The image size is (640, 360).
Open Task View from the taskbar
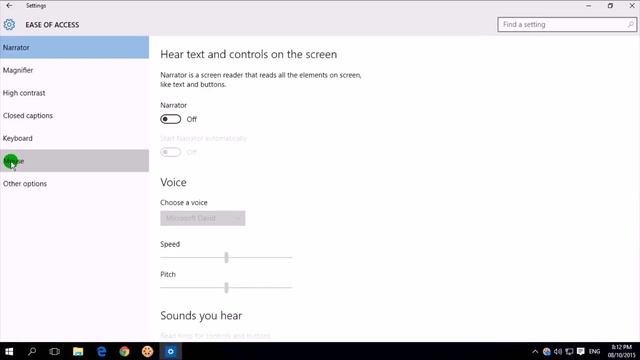coord(54,351)
